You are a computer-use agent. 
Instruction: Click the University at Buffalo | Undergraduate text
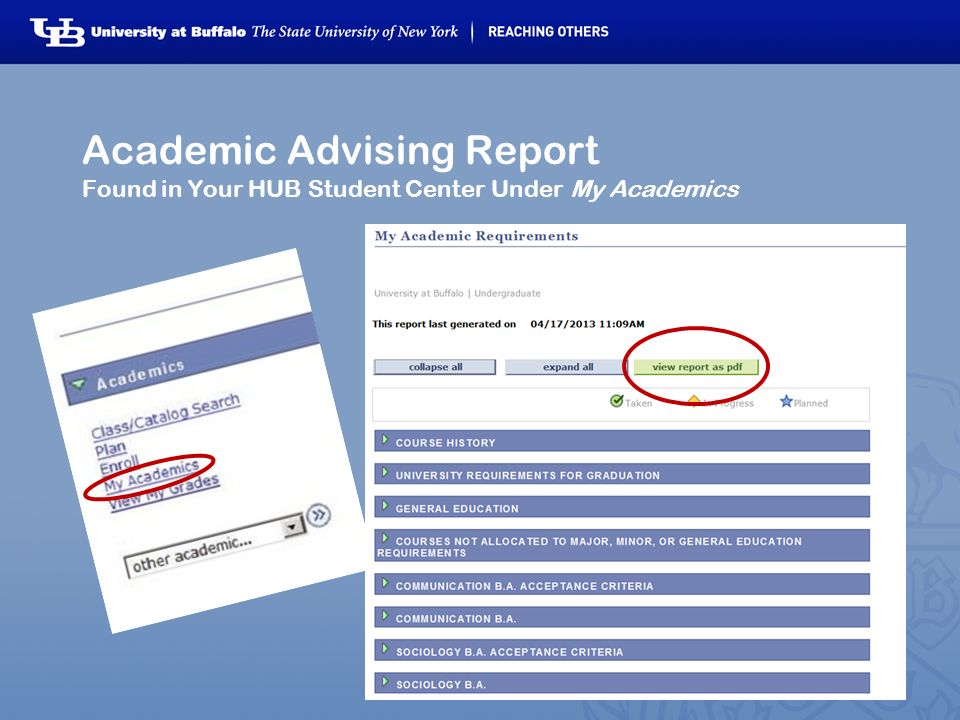point(457,293)
